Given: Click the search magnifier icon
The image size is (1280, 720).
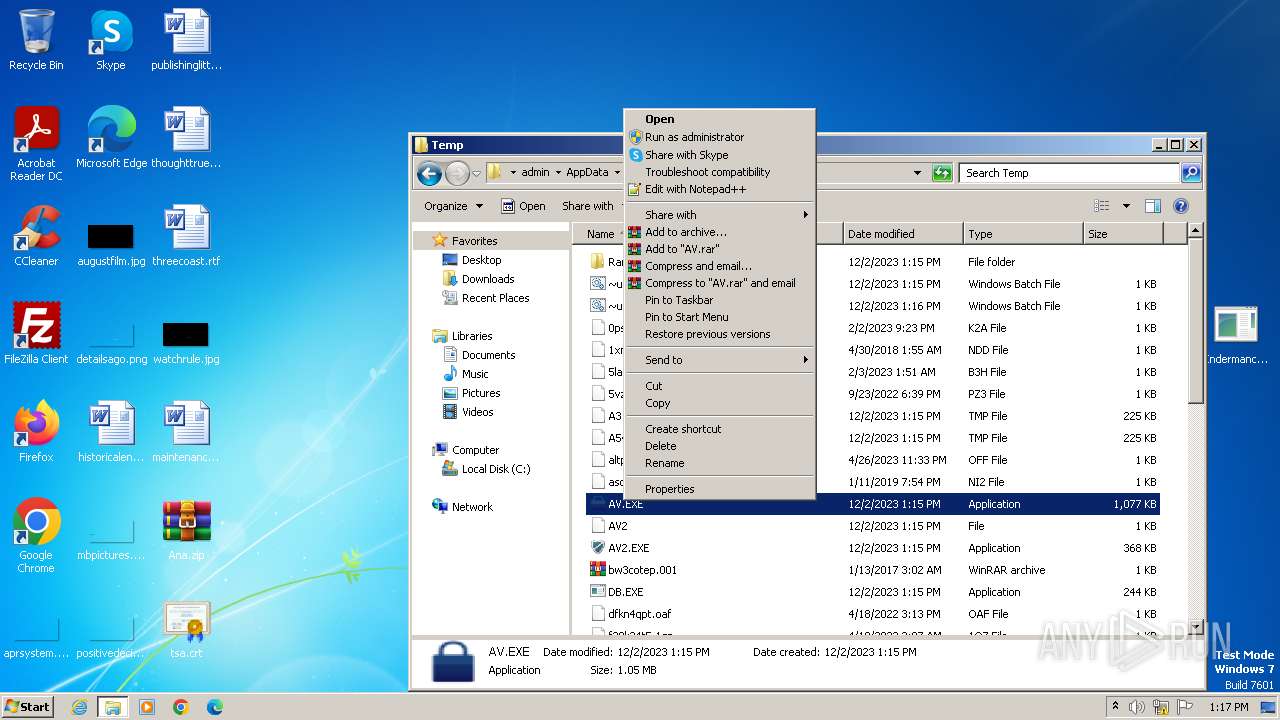Looking at the screenshot, I should [1190, 173].
